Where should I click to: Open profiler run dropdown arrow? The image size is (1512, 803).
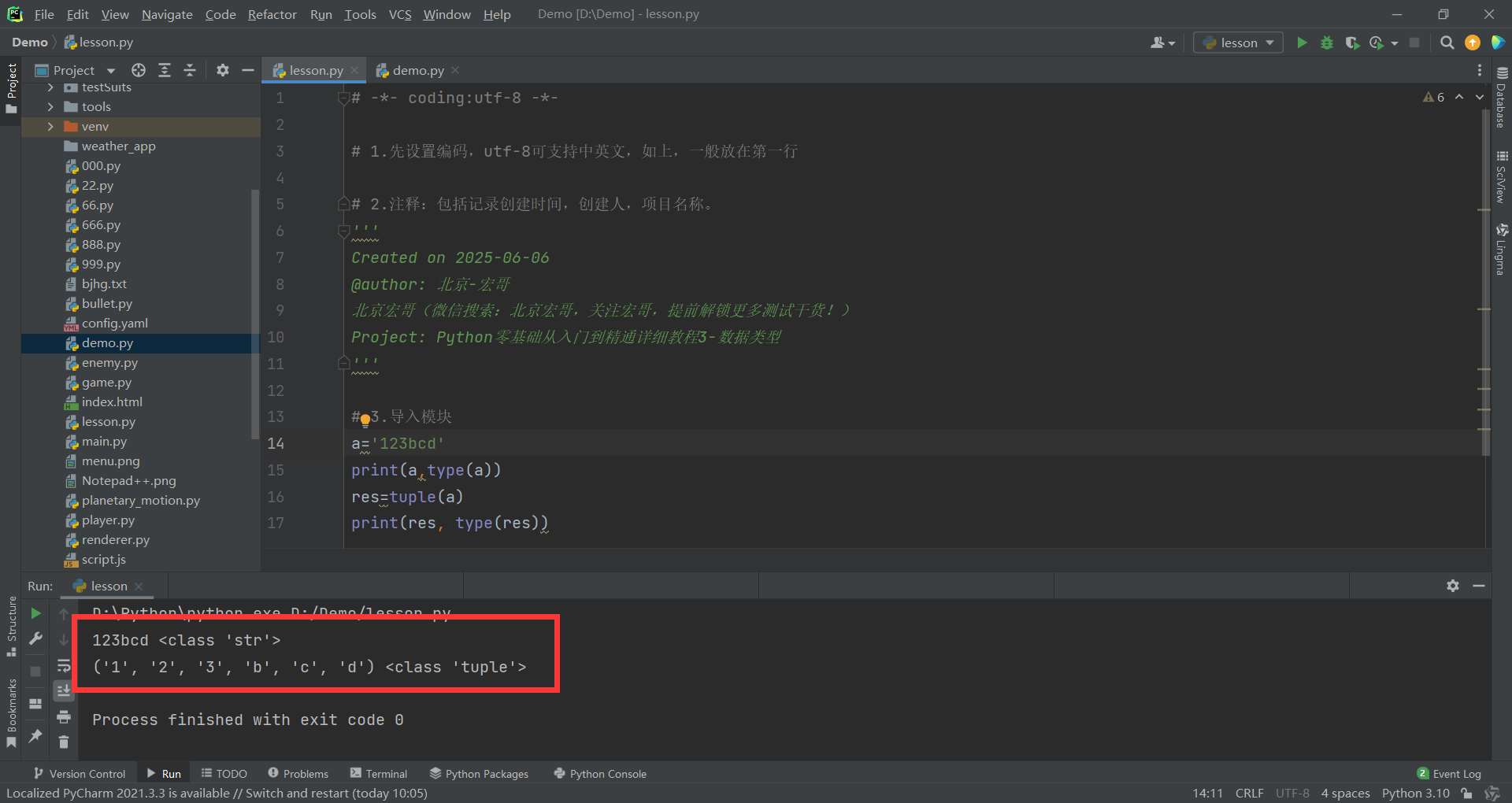pos(1395,43)
